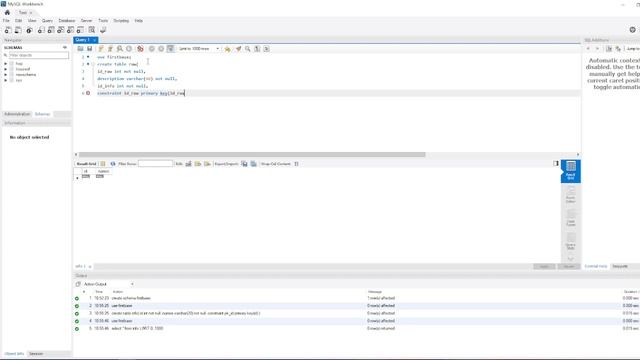Image resolution: width=640 pixels, height=360 pixels.
Task: Roll back the current transaction
Action: [161, 49]
